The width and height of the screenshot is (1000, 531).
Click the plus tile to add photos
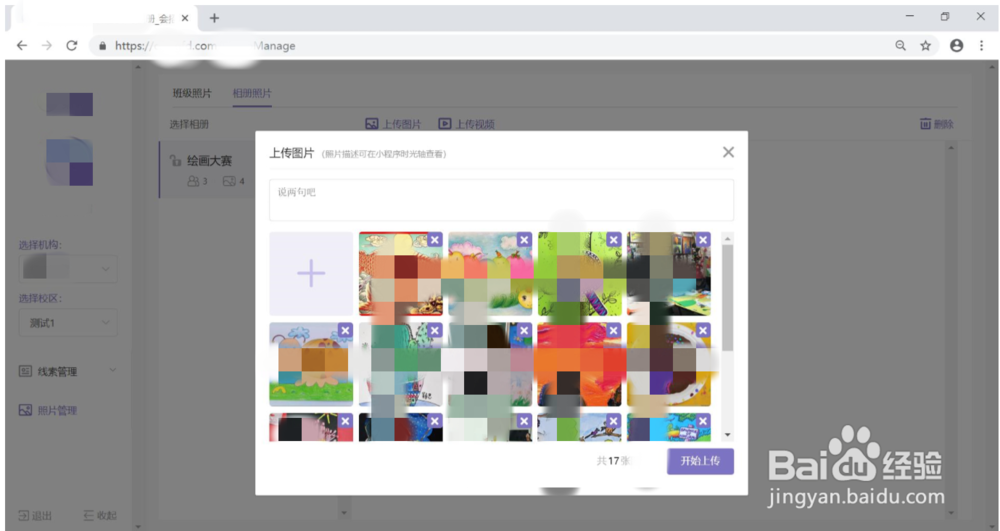coord(311,273)
